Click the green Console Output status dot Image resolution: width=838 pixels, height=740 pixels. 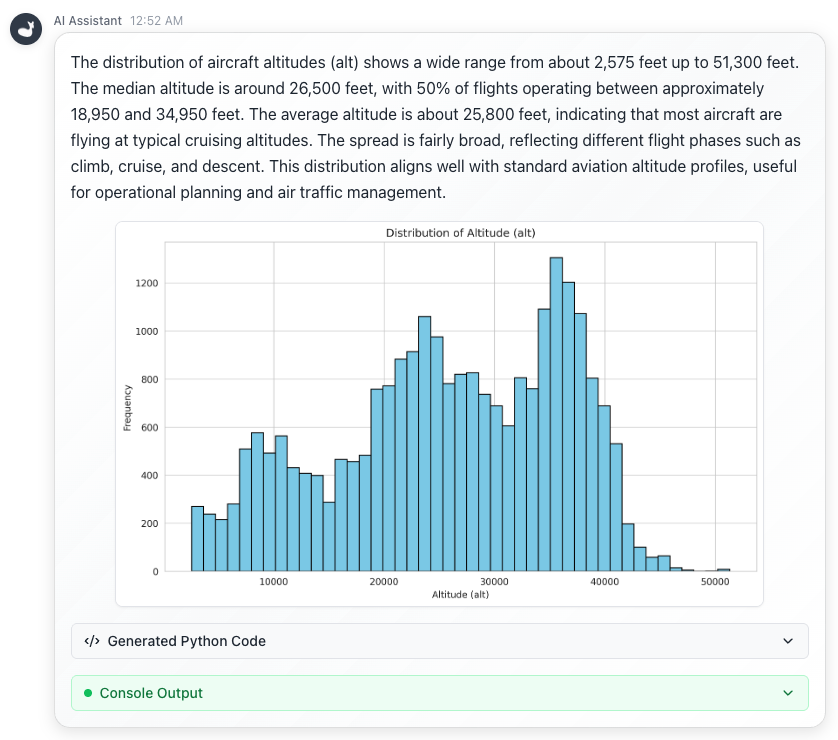point(88,693)
